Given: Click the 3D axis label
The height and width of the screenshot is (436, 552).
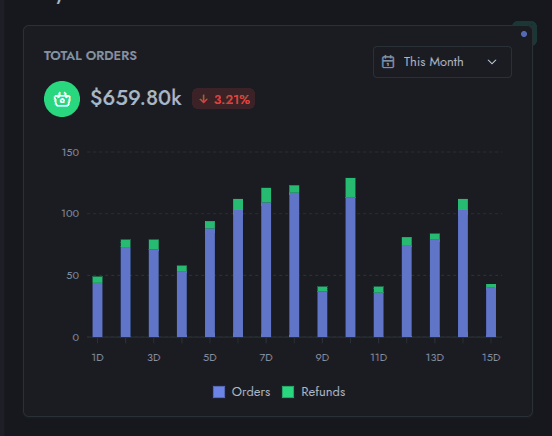Looking at the screenshot, I should point(154,358).
